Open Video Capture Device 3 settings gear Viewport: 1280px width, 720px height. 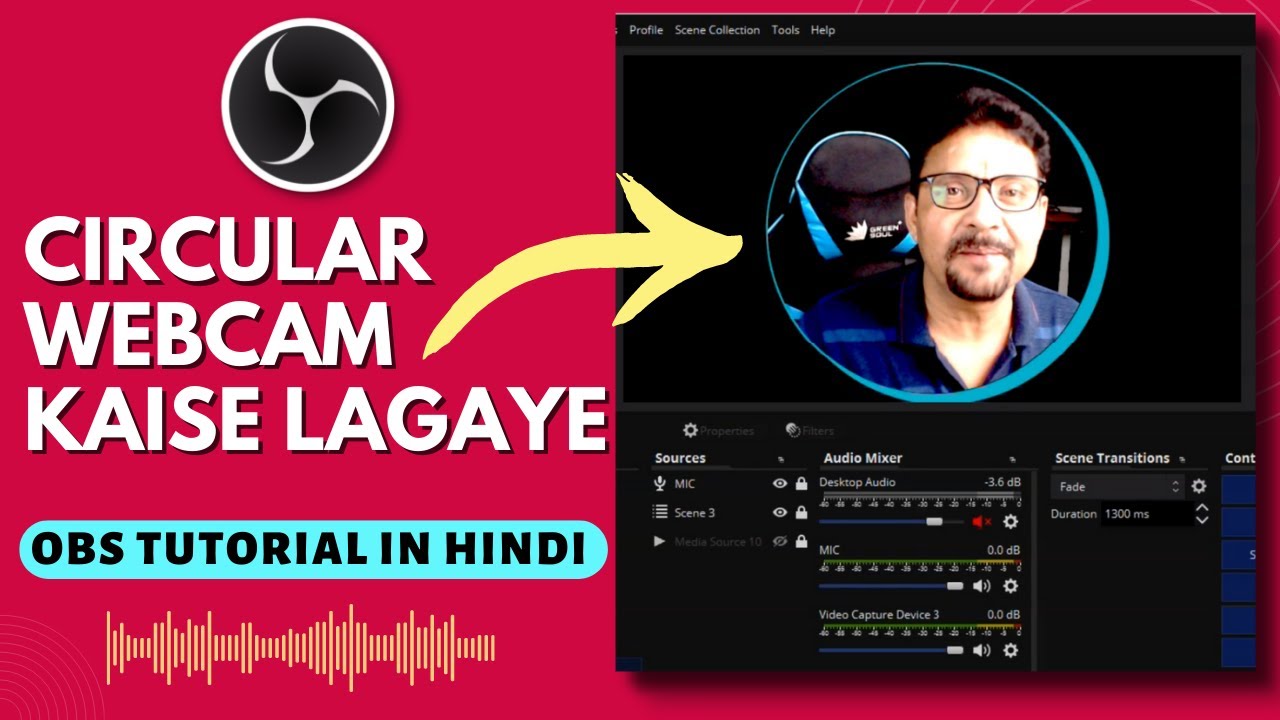[1011, 650]
